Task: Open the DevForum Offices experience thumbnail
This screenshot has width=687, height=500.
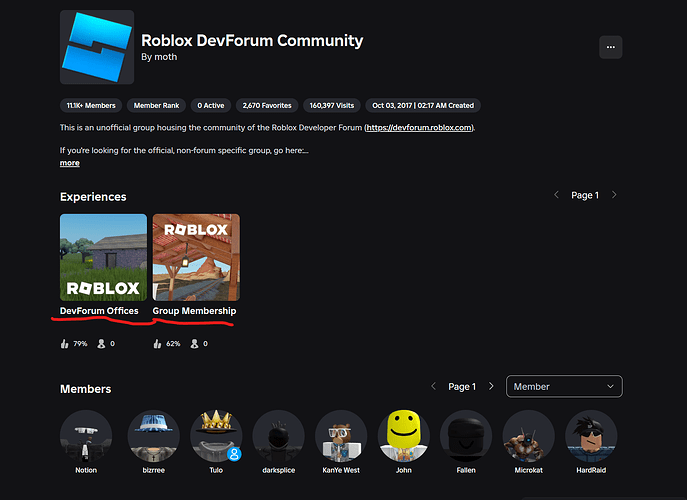Action: 103,257
